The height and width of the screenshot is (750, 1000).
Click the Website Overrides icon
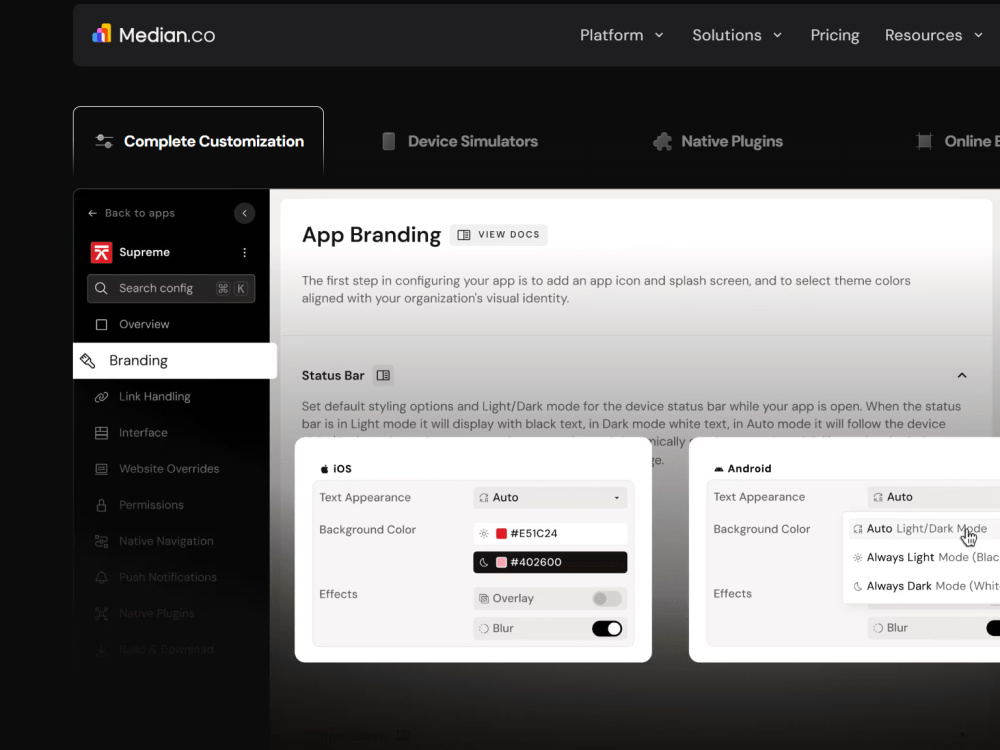[x=101, y=469]
